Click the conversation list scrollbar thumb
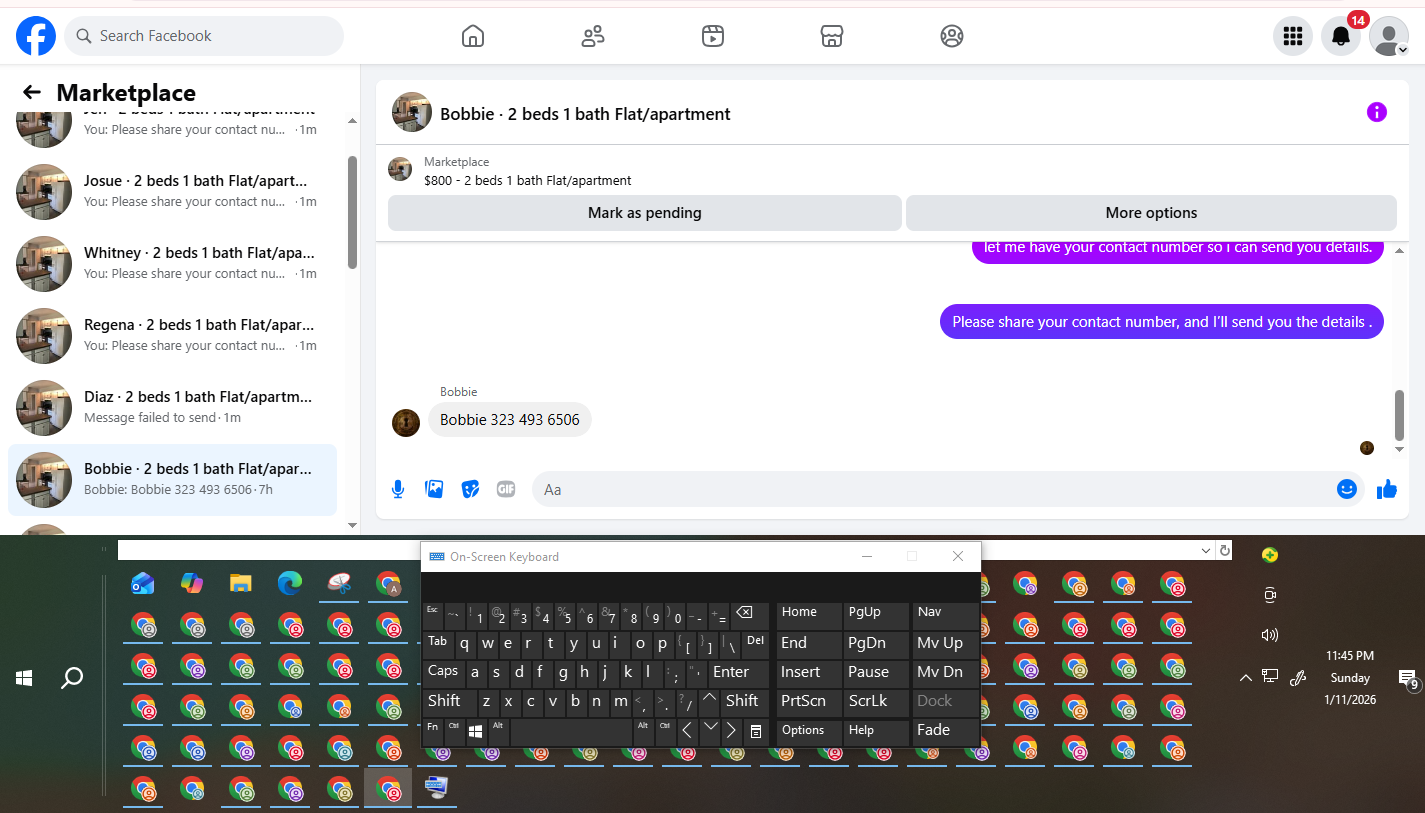 352,212
